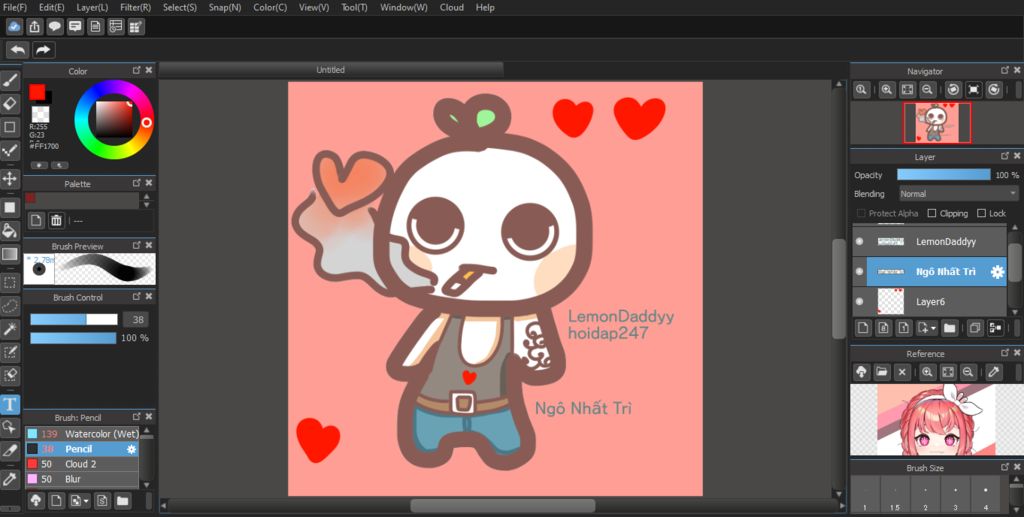This screenshot has height=517, width=1024.
Task: Select the Lasso tool
Action: click(10, 306)
